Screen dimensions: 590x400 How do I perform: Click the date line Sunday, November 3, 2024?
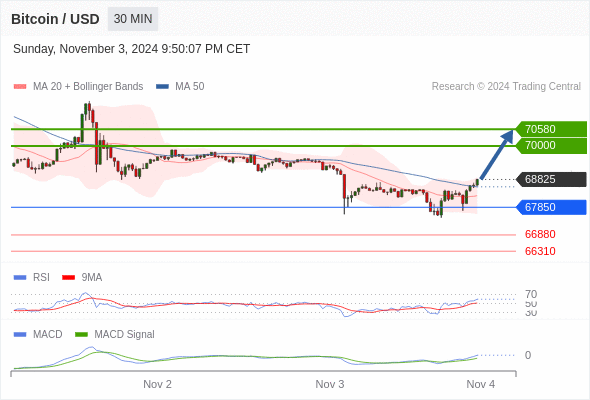[131, 49]
